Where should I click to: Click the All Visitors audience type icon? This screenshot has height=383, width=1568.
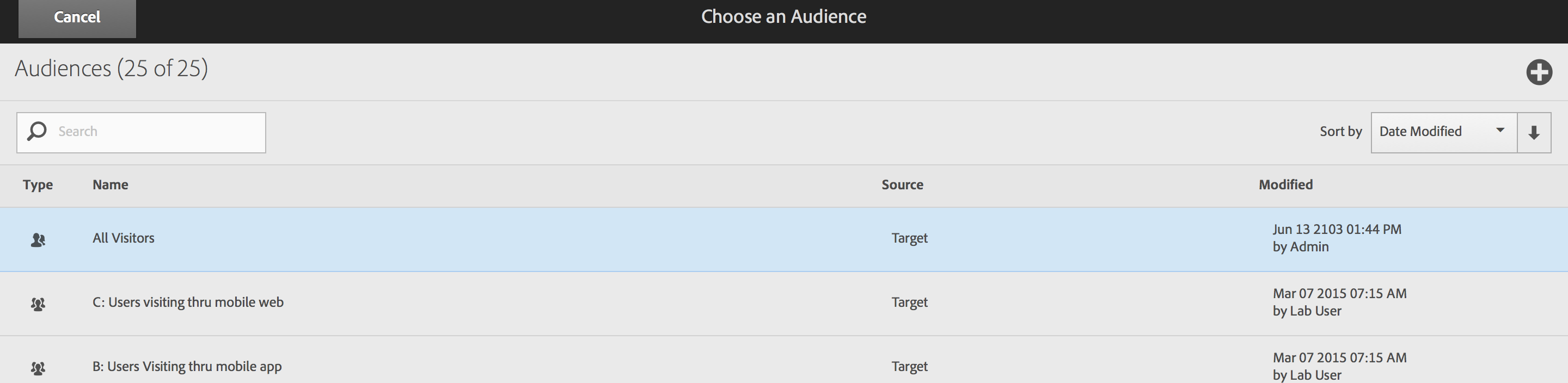pyautogui.click(x=38, y=239)
